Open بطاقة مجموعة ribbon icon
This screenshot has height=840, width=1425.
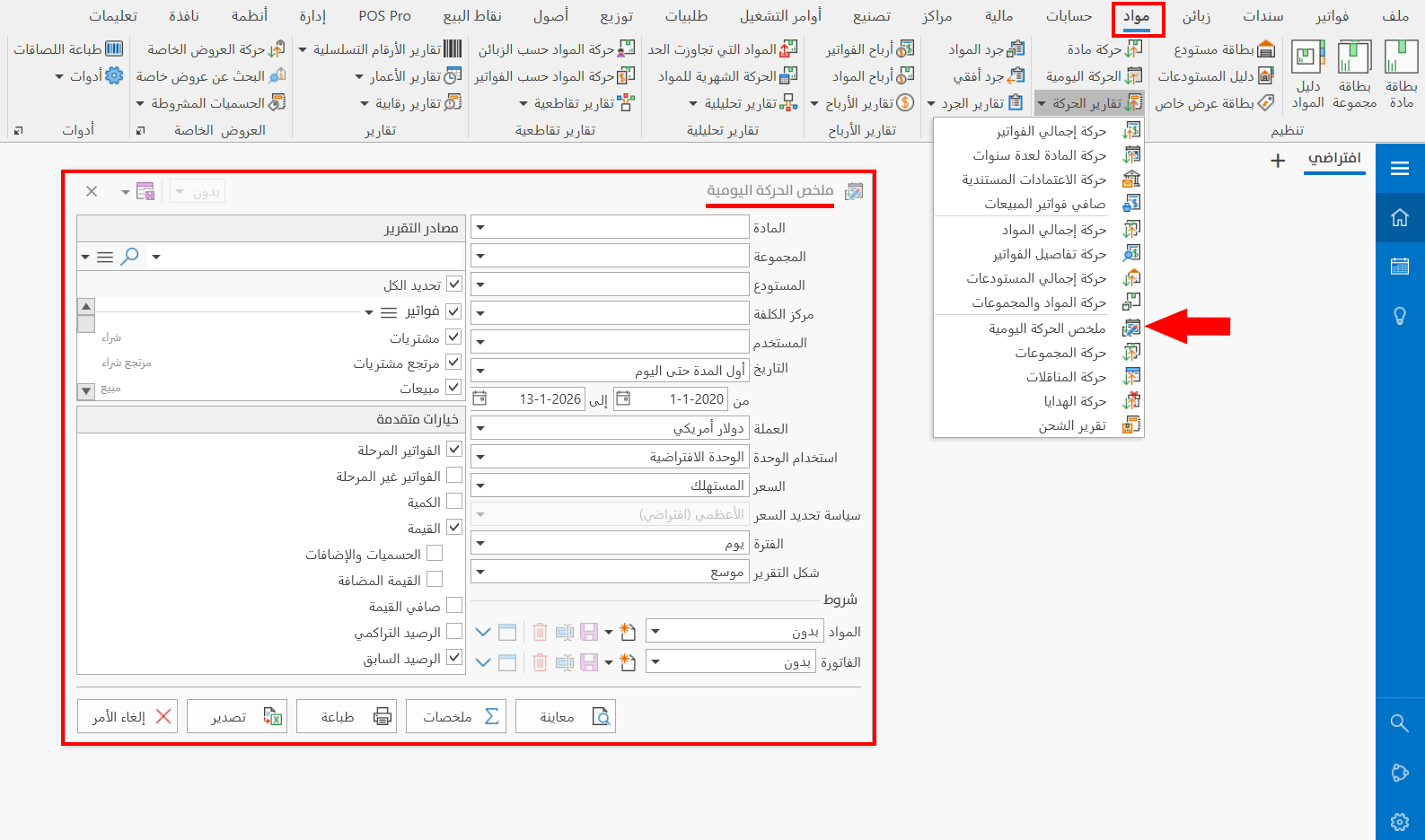click(x=1355, y=74)
